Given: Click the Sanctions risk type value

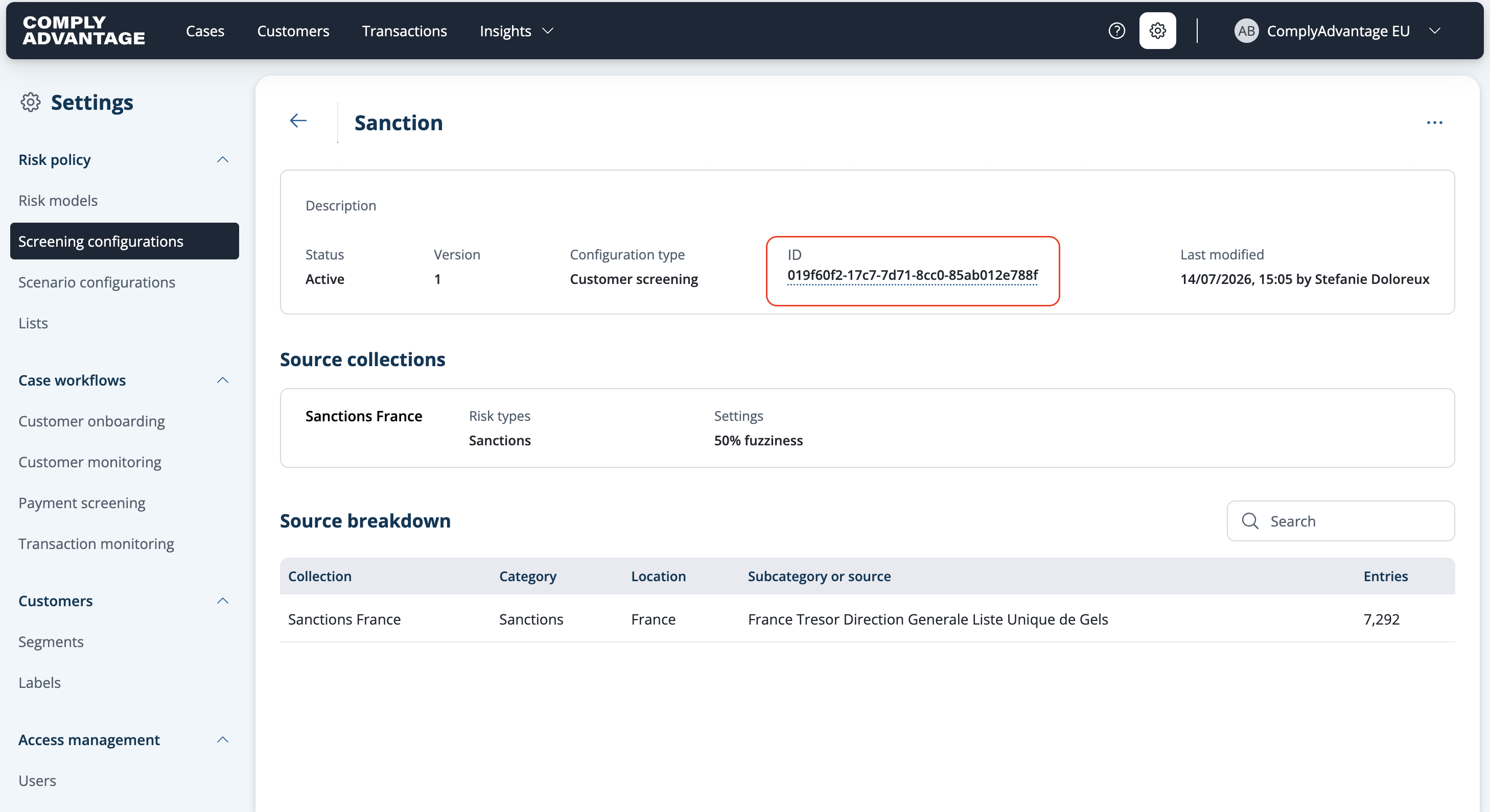Looking at the screenshot, I should point(500,440).
